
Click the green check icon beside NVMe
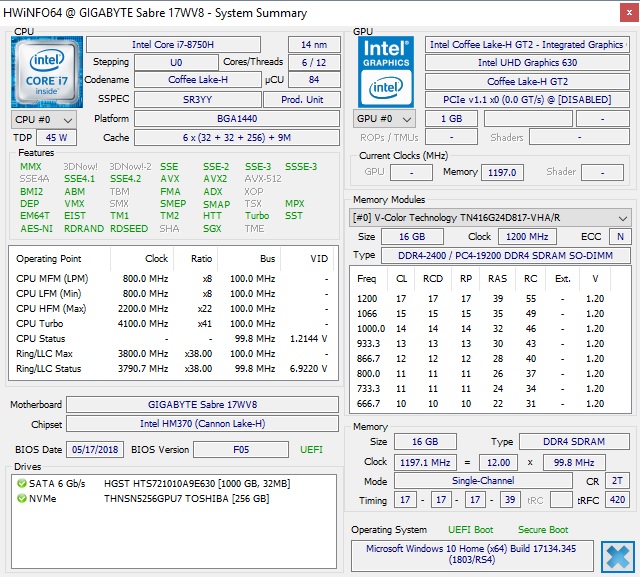(22, 498)
